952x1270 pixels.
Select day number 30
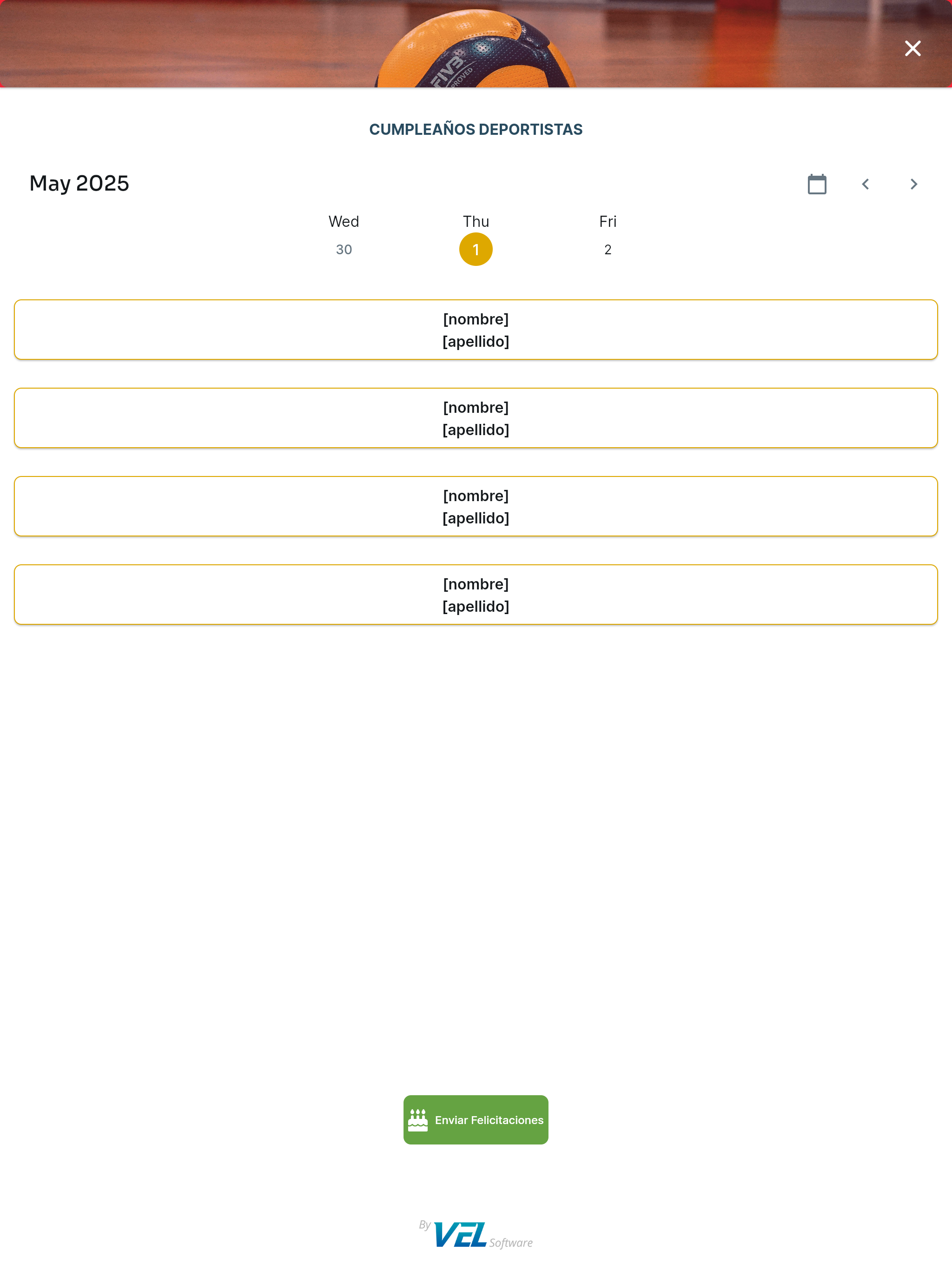344,250
